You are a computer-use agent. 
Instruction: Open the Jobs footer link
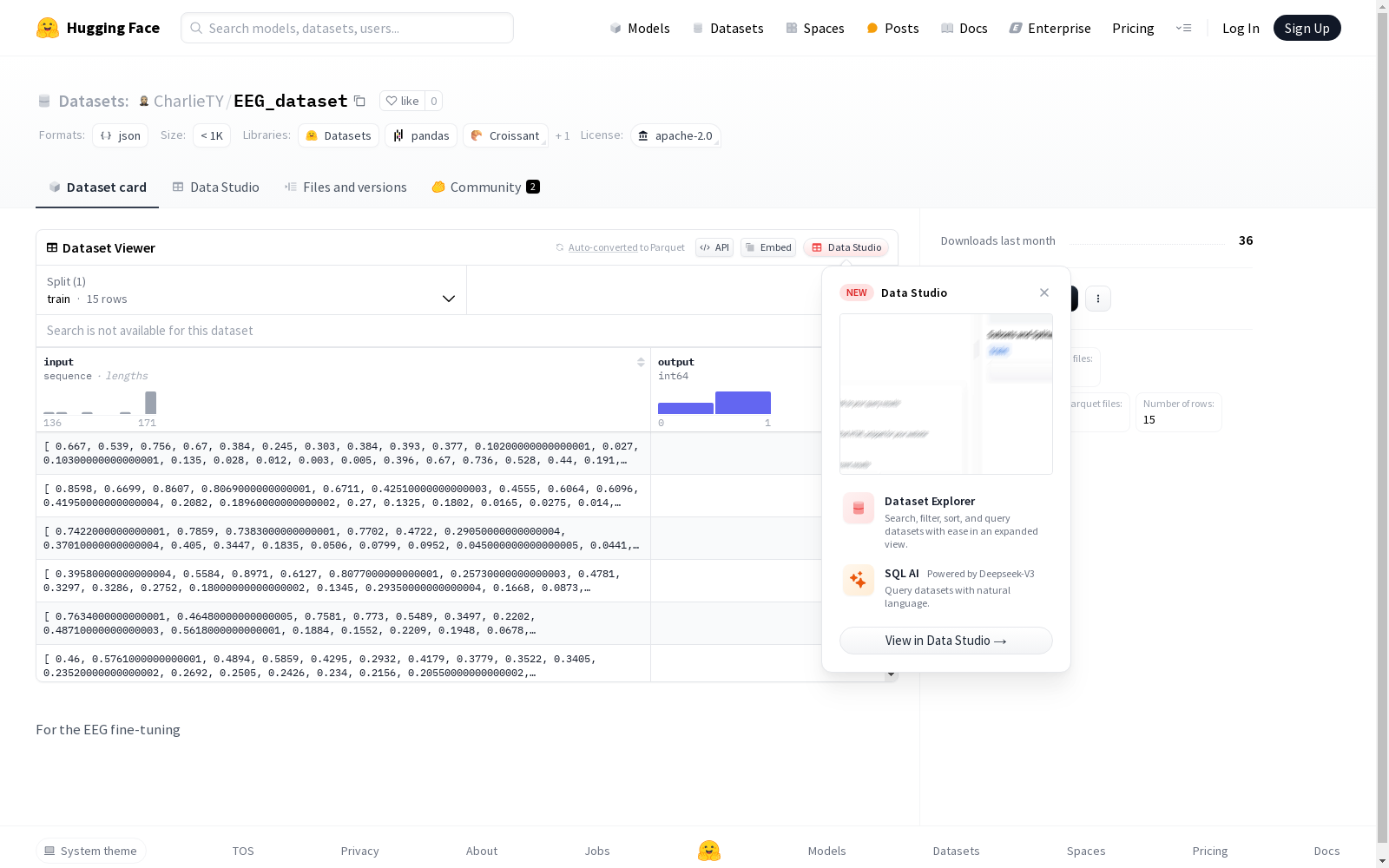(597, 851)
